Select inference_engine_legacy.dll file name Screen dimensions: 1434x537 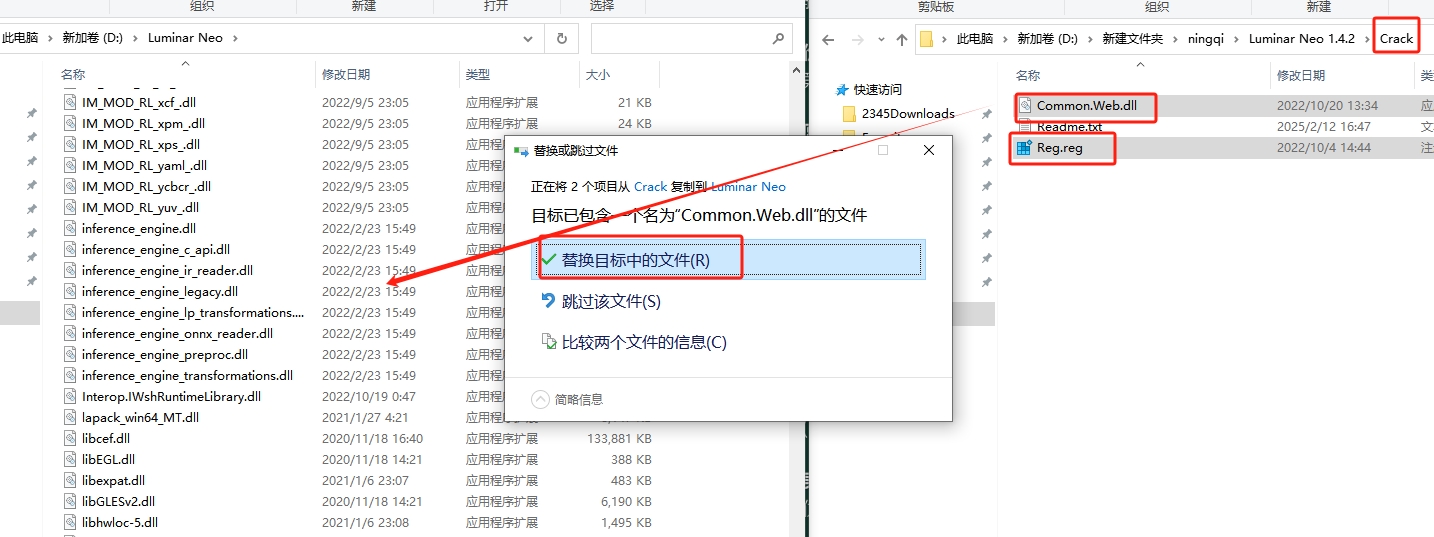[160, 291]
